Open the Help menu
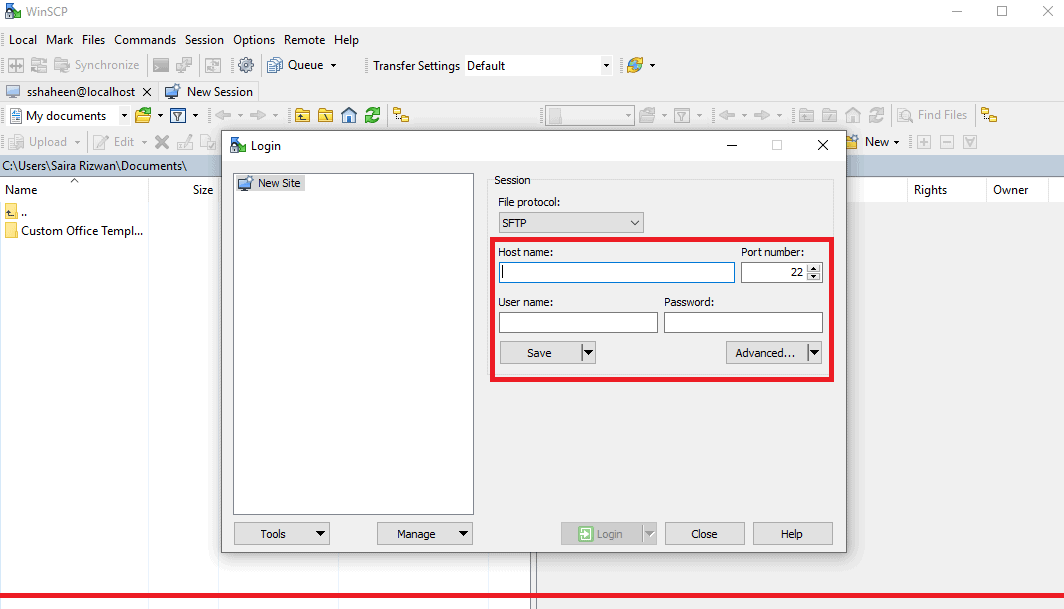 pos(346,40)
